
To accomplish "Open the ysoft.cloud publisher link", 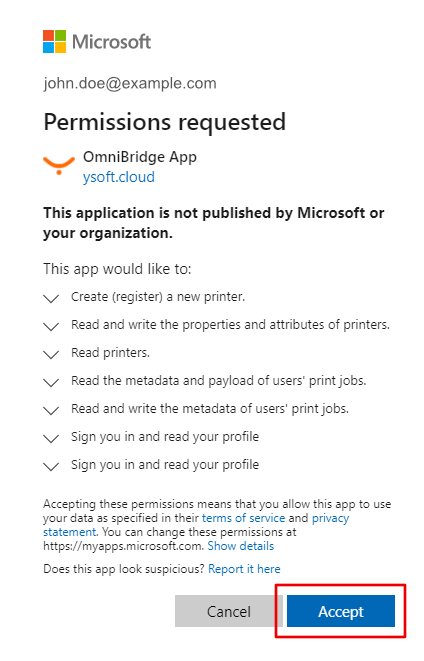I will (119, 177).
